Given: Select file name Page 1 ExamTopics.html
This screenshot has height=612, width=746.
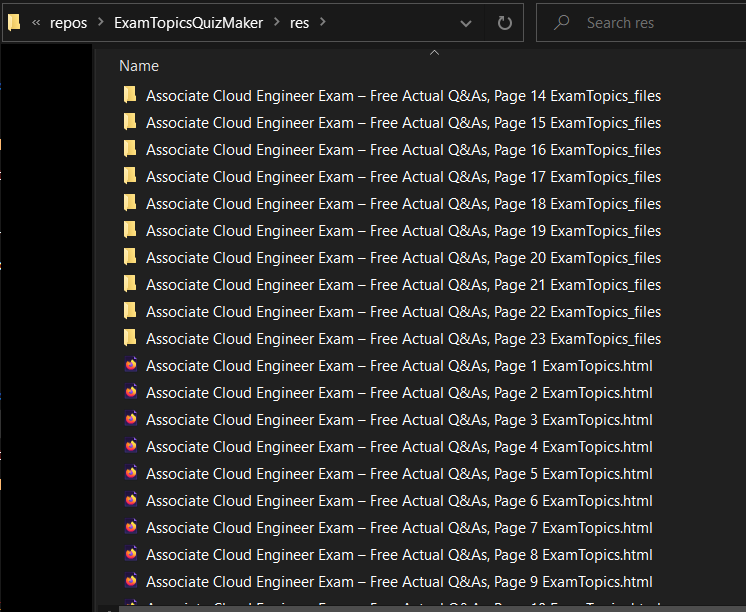Looking at the screenshot, I should coord(400,366).
